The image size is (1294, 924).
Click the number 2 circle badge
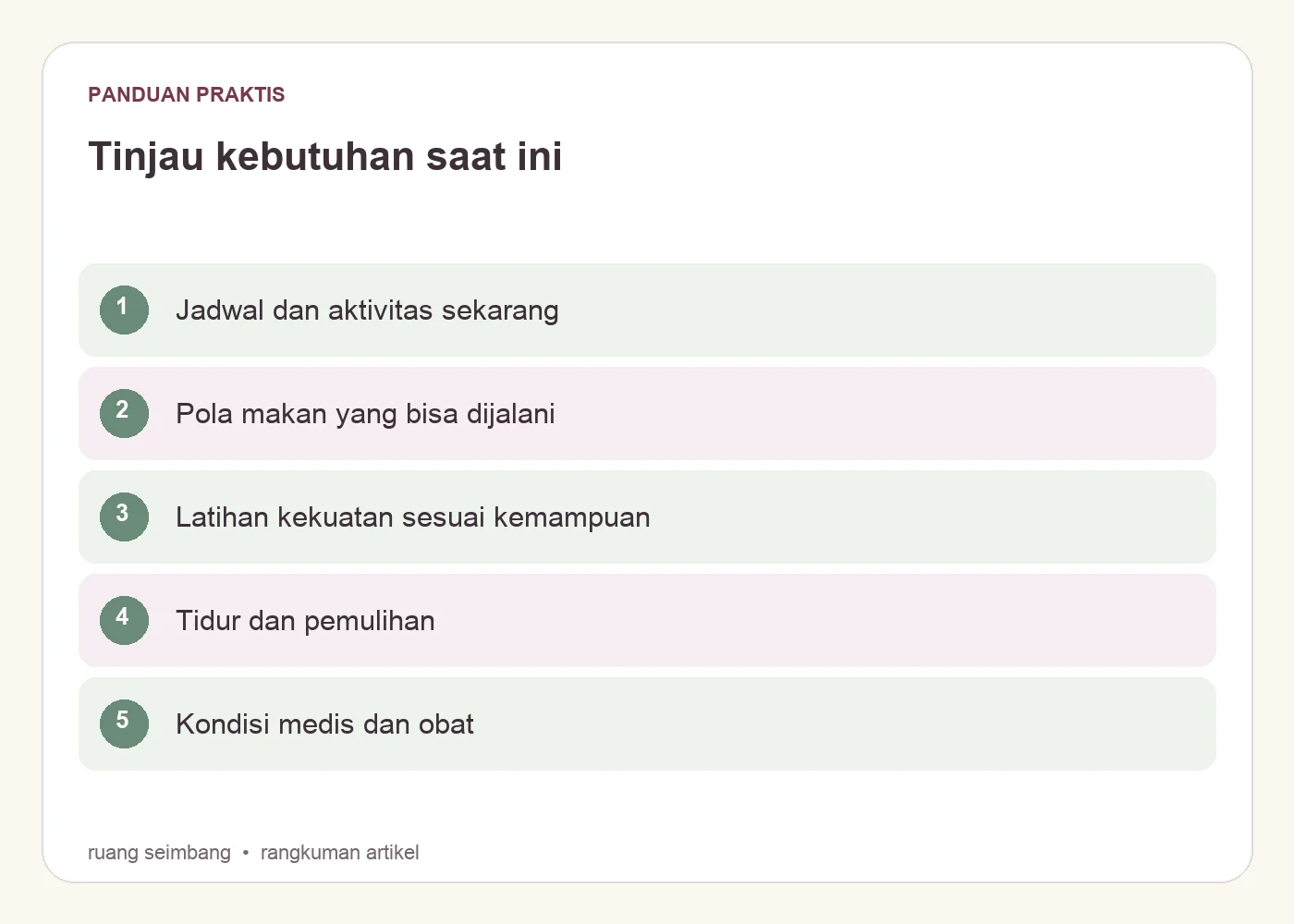tap(124, 413)
